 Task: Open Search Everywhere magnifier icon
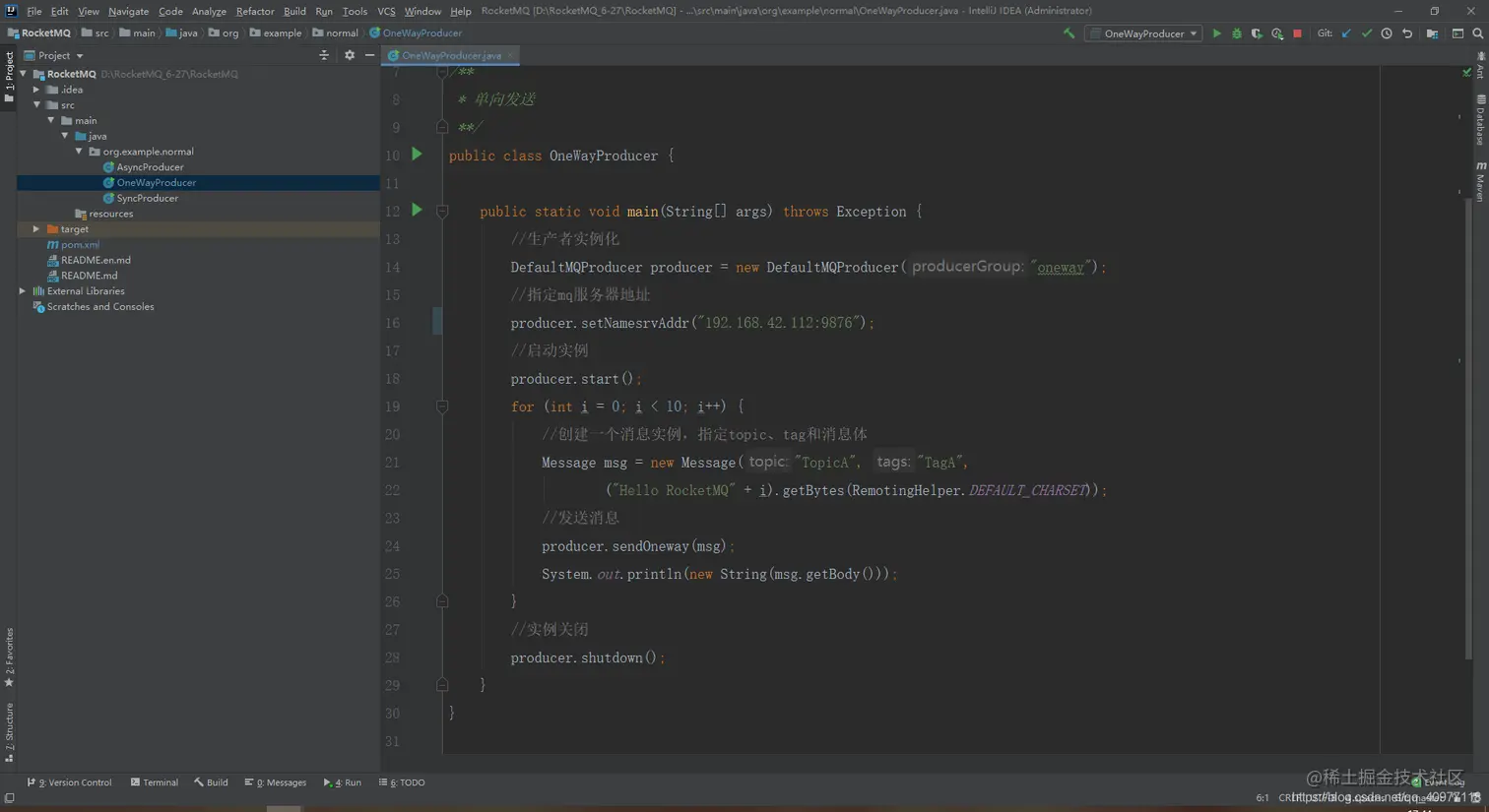click(1477, 33)
